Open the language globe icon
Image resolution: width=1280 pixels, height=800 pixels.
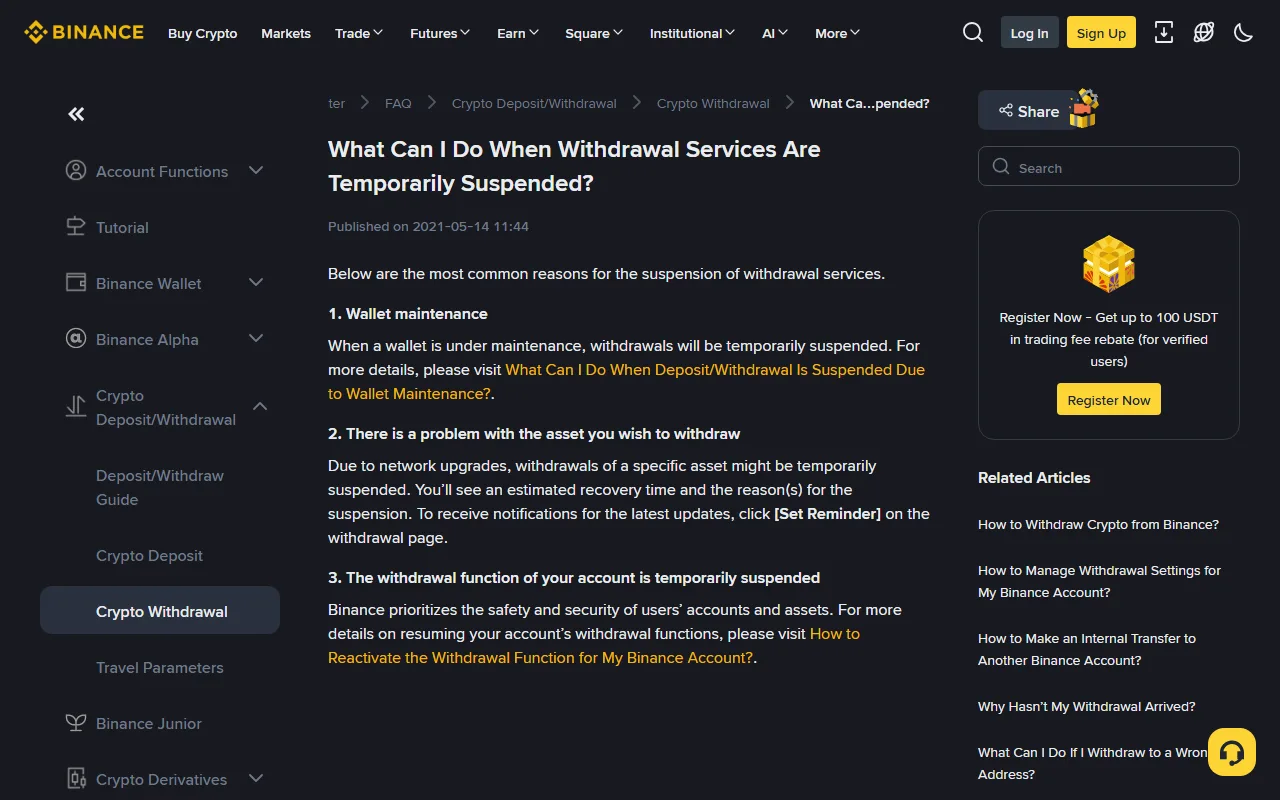1204,32
